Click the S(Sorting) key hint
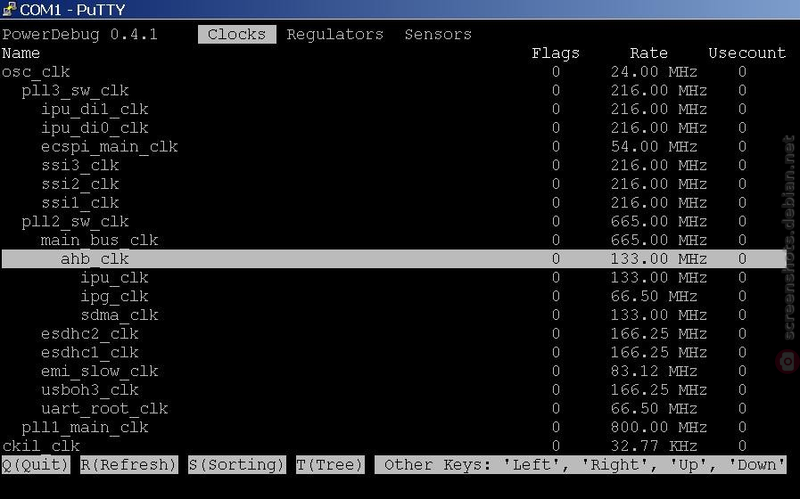This screenshot has height=499, width=800. pos(237,465)
